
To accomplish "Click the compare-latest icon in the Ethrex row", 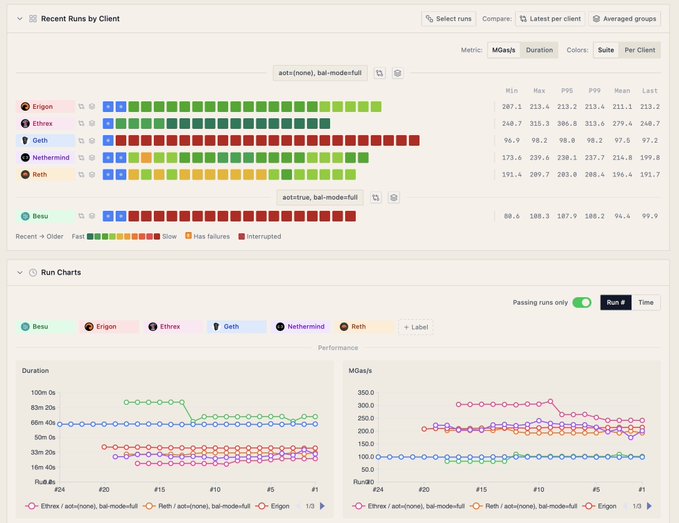I will [81, 123].
